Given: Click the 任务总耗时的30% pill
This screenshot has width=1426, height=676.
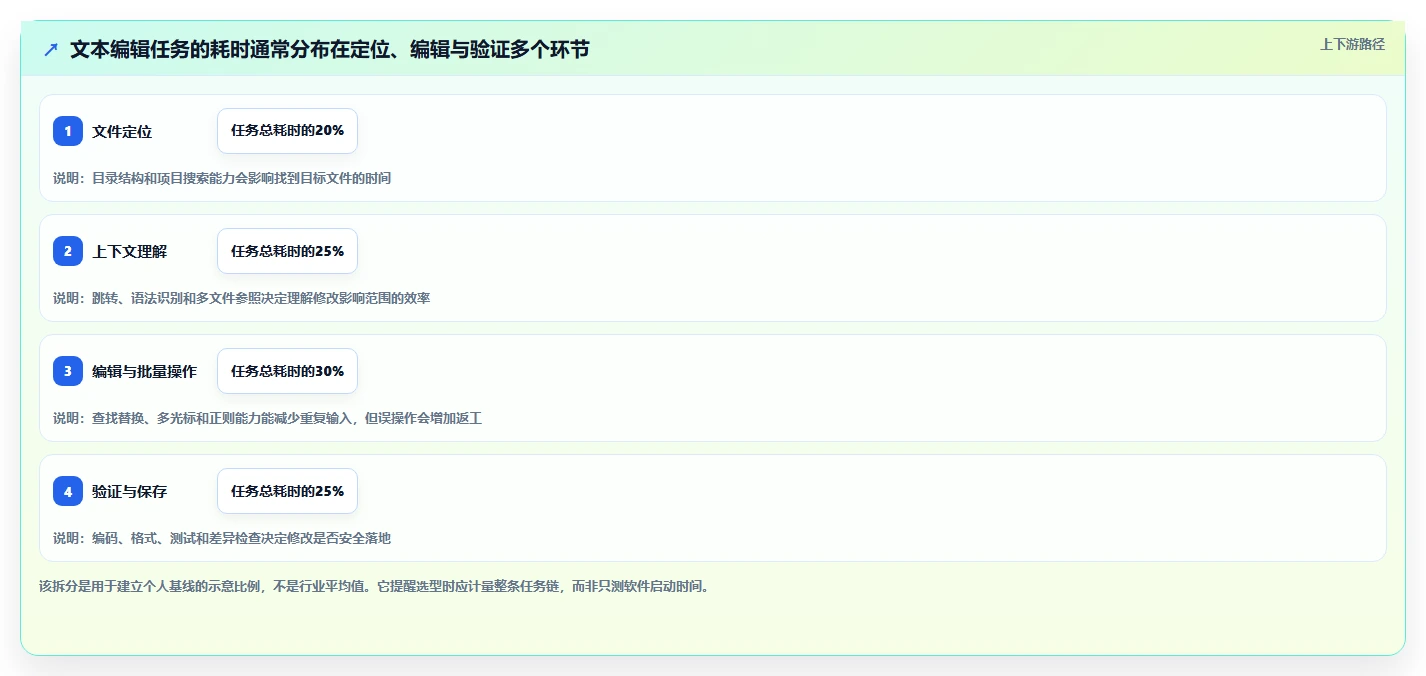Looking at the screenshot, I should point(287,371).
